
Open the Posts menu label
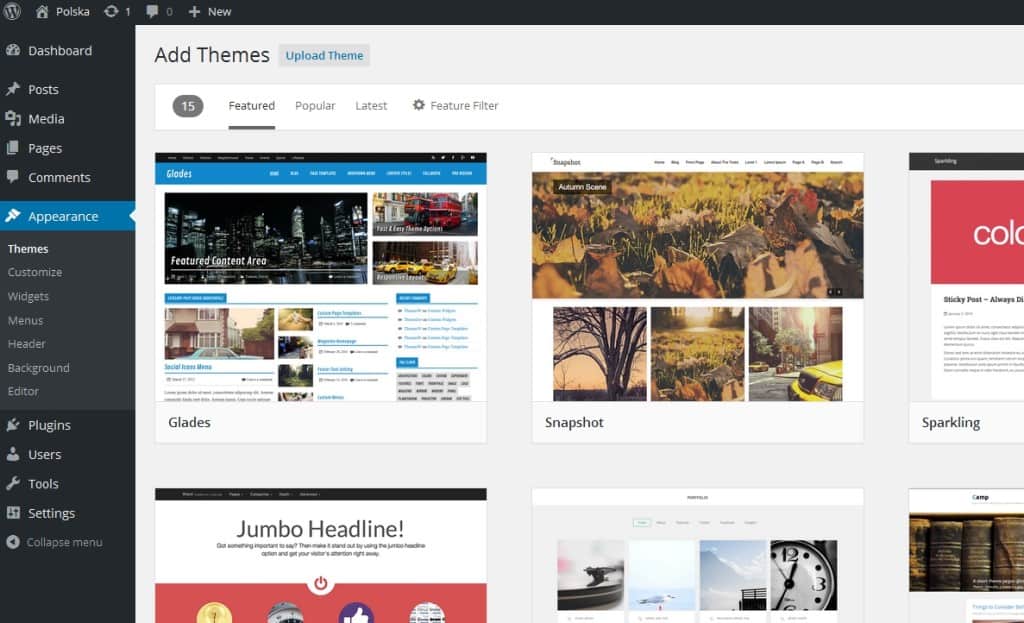coord(43,89)
